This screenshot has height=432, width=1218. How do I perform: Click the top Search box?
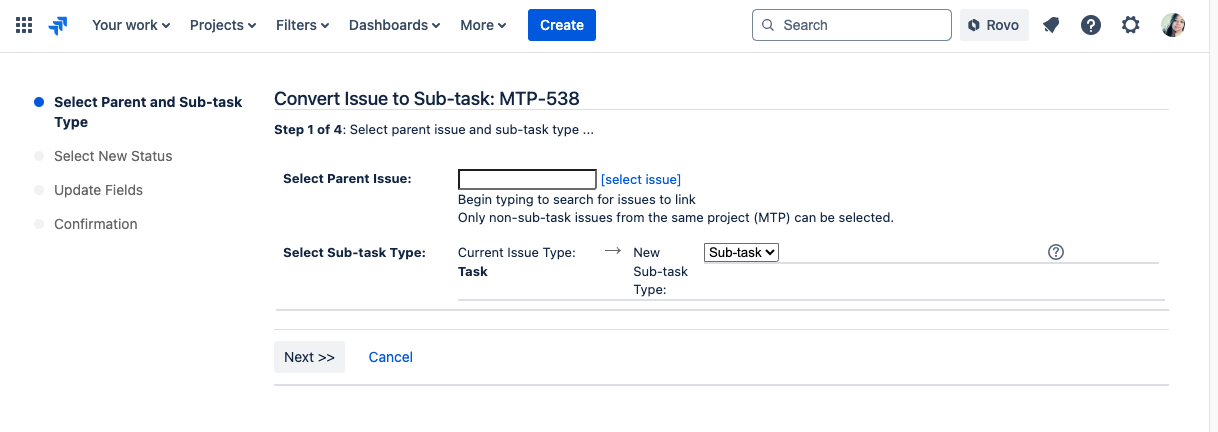pos(851,25)
